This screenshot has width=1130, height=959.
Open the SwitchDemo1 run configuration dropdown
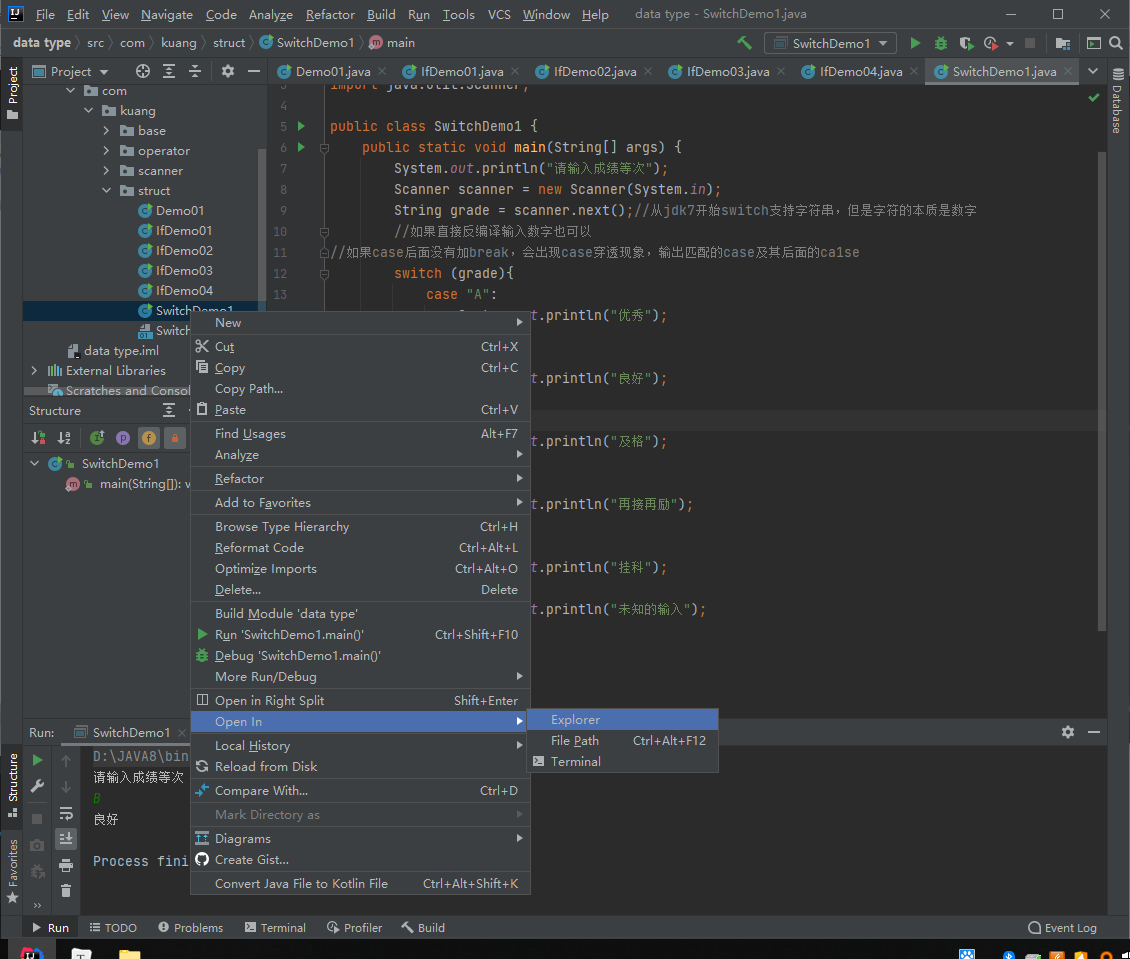(x=830, y=43)
